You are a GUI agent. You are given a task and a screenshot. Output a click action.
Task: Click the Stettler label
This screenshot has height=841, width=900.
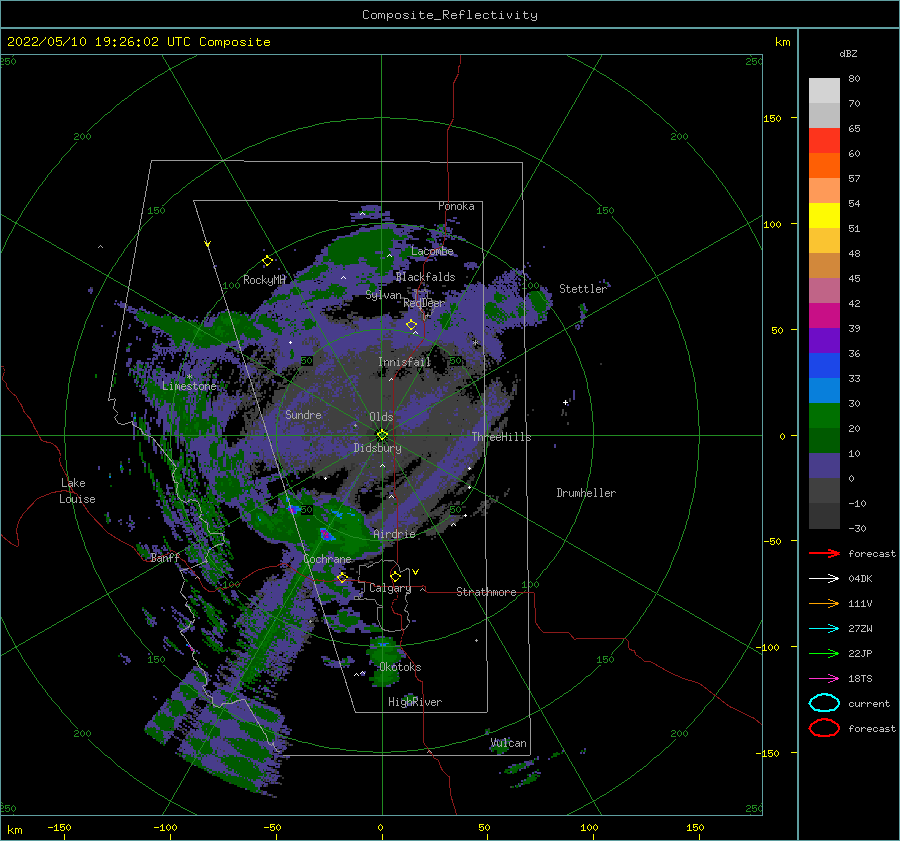tap(583, 289)
